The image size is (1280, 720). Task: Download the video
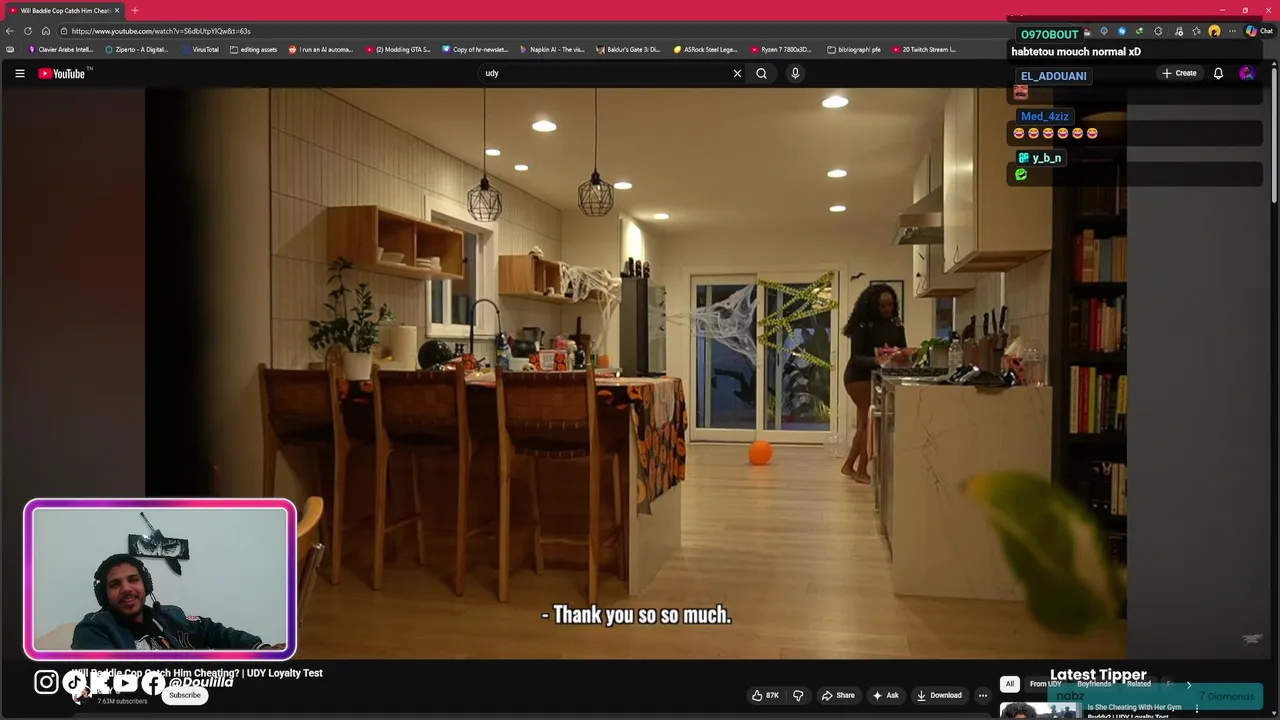coord(939,695)
